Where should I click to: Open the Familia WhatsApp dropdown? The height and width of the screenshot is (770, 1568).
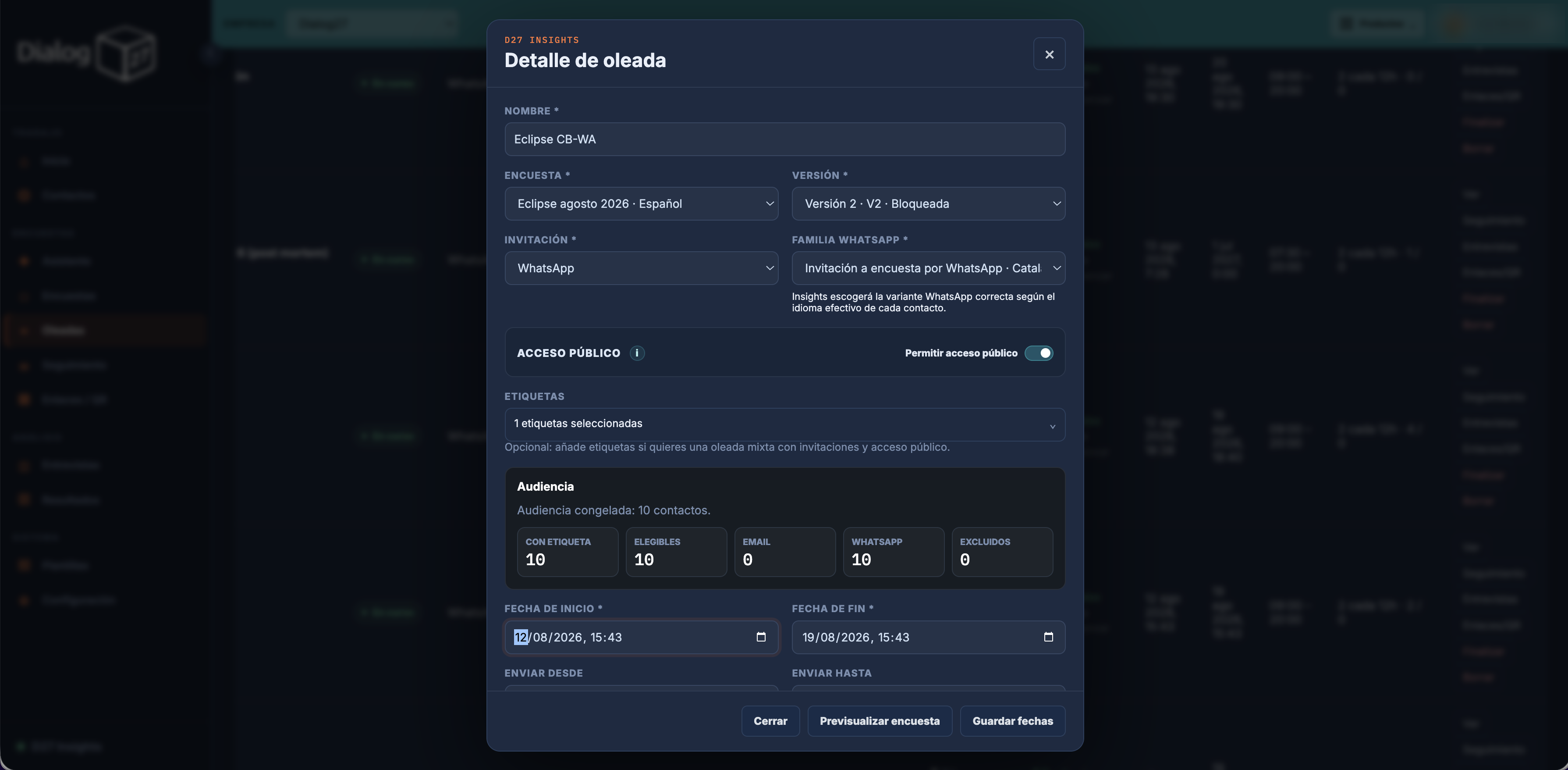tap(928, 268)
